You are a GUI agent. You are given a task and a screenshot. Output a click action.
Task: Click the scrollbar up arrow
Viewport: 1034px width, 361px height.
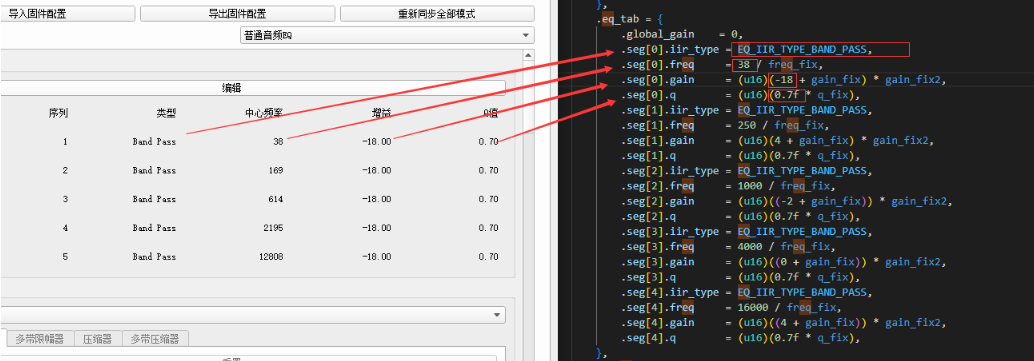(528, 55)
